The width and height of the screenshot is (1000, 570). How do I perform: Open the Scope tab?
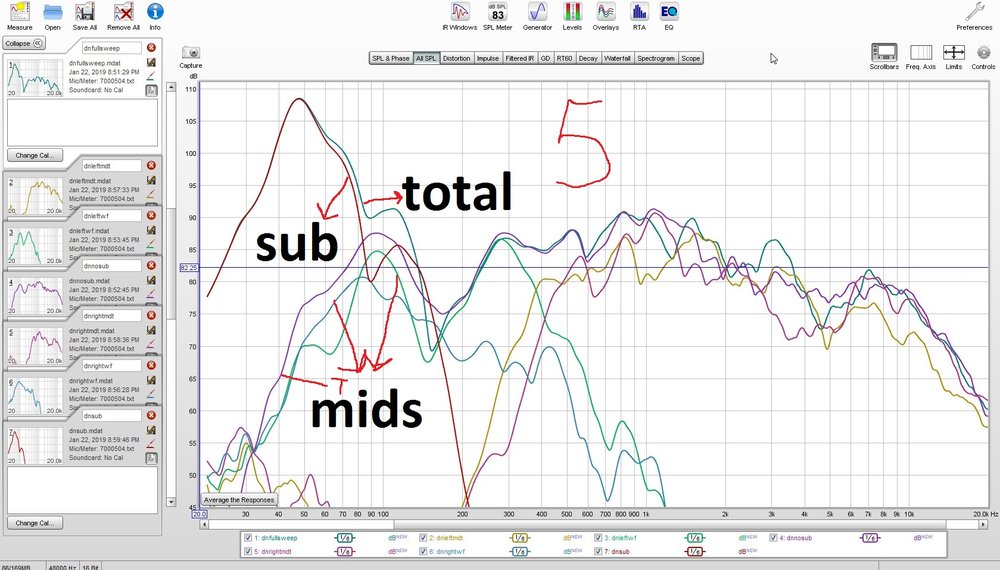pyautogui.click(x=691, y=58)
